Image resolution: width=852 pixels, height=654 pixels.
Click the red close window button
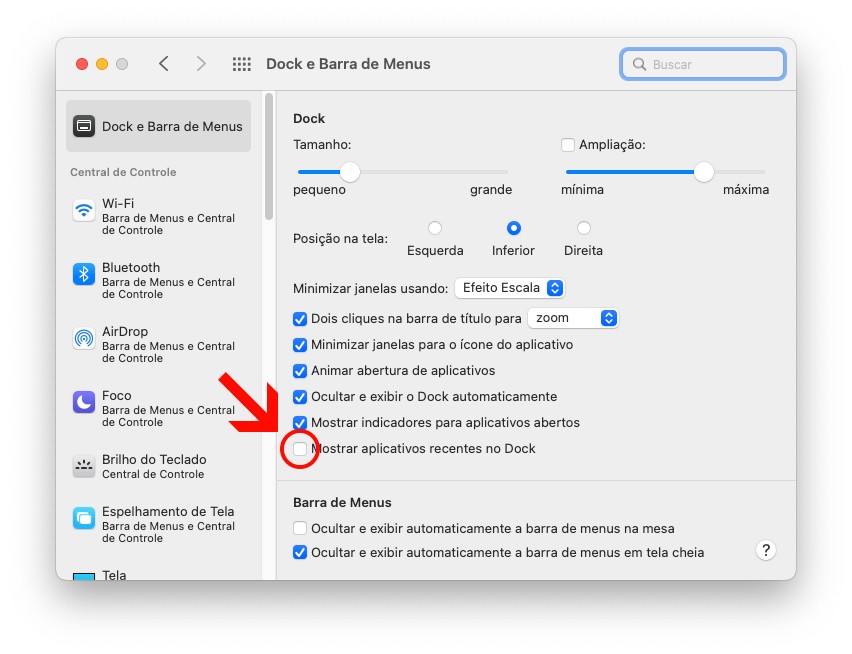(82, 64)
